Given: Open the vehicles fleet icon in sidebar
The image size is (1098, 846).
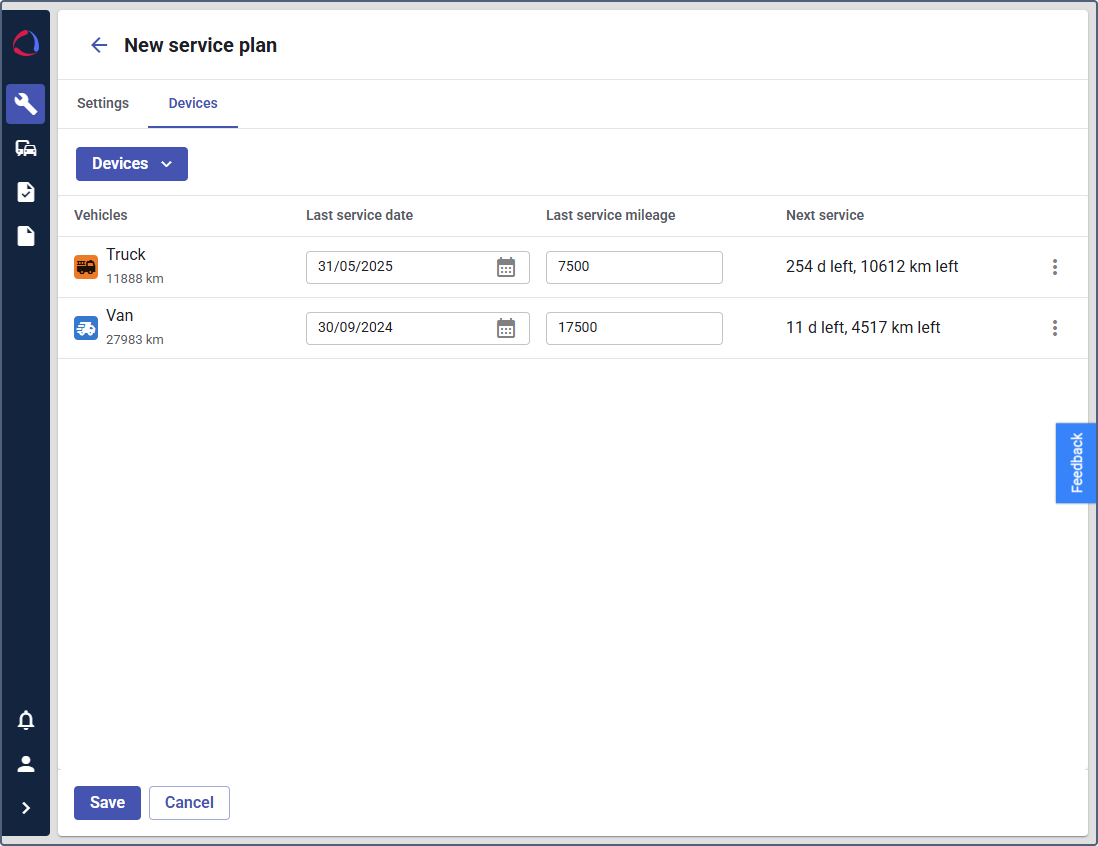Looking at the screenshot, I should tap(26, 148).
